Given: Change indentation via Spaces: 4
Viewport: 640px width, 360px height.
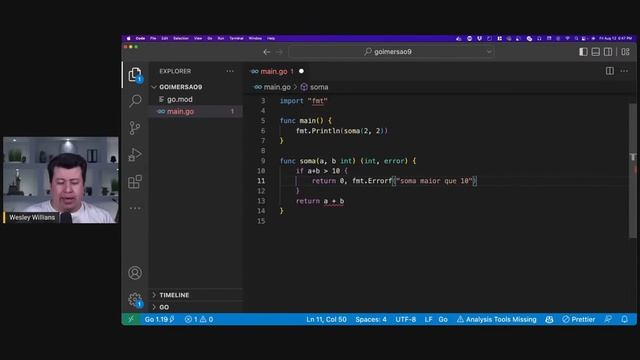Looking at the screenshot, I should pos(371,319).
